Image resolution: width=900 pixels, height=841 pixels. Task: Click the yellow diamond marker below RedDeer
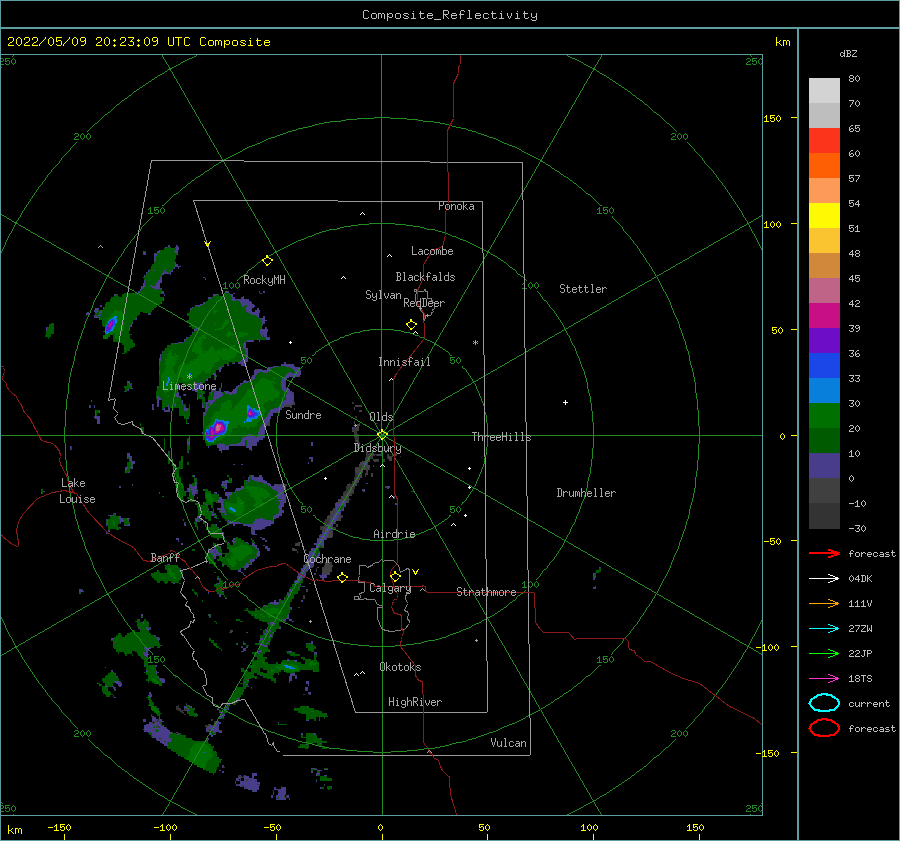pos(412,325)
